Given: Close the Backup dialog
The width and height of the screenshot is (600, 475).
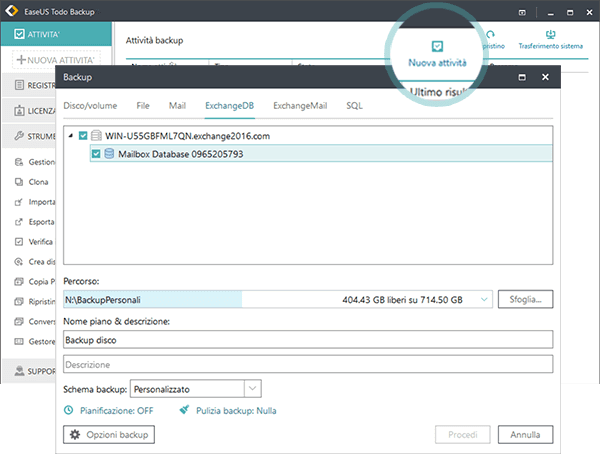Looking at the screenshot, I should pyautogui.click(x=545, y=77).
